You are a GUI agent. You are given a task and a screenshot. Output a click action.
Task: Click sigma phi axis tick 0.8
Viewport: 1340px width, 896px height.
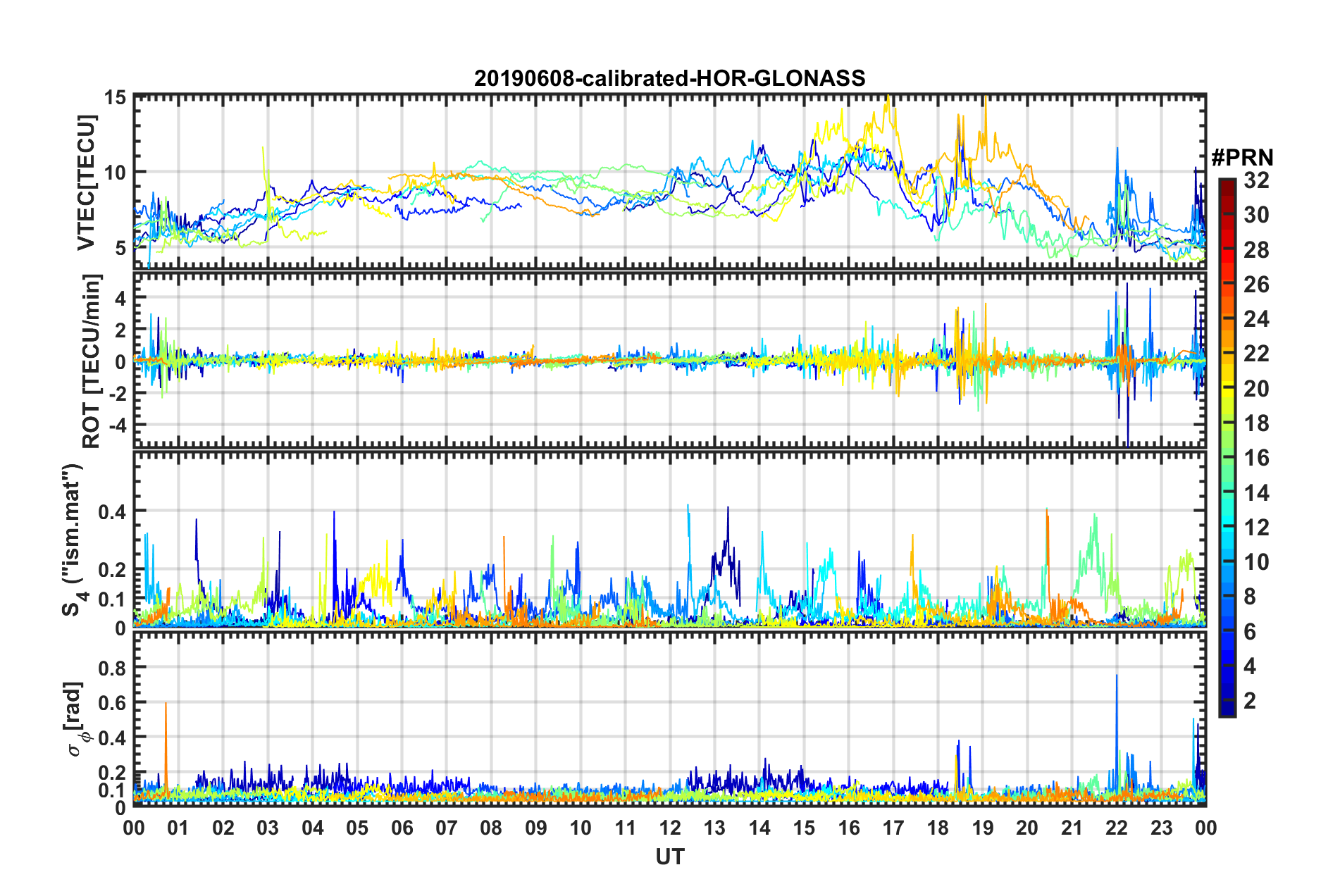pos(113,667)
